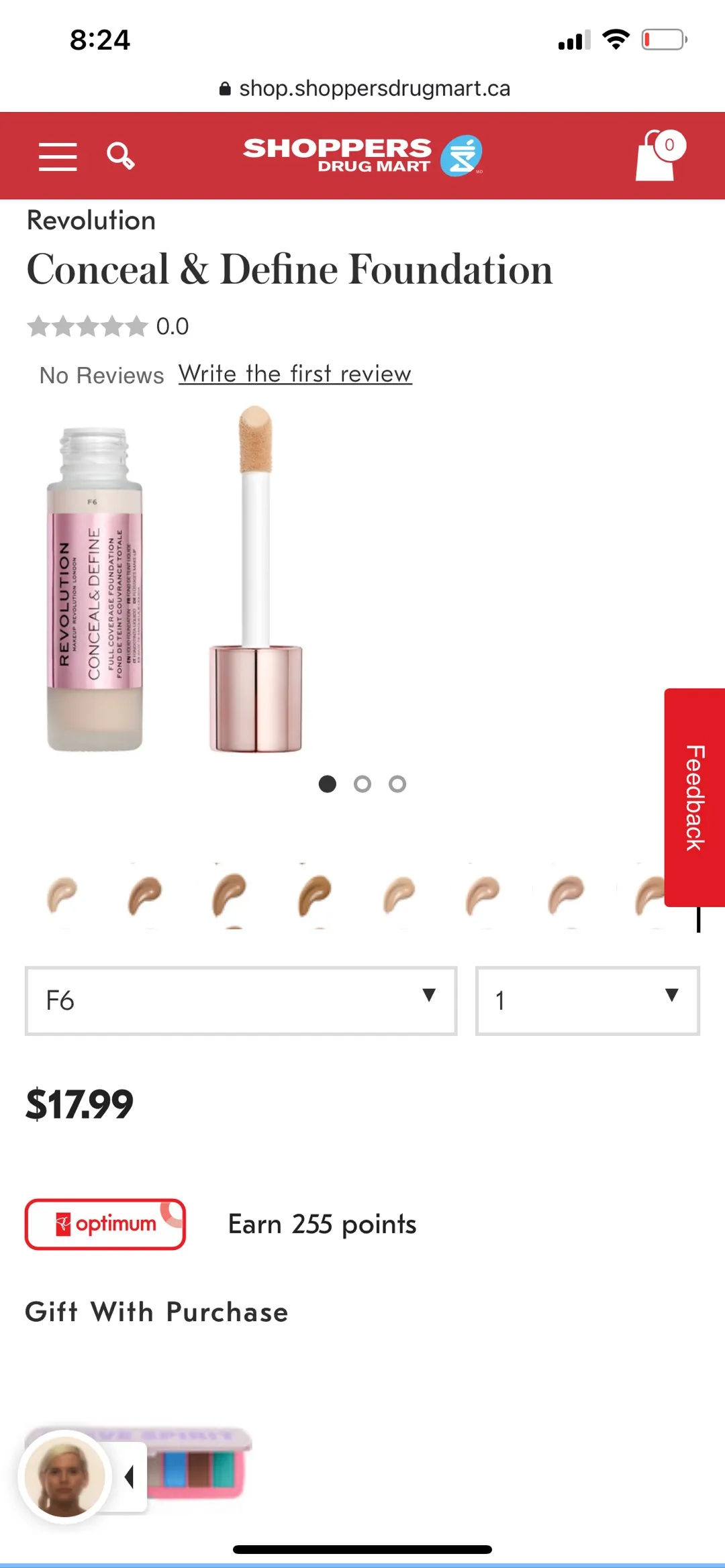Open the red Feedback tab
Image resolution: width=725 pixels, height=1568 pixels.
point(695,797)
